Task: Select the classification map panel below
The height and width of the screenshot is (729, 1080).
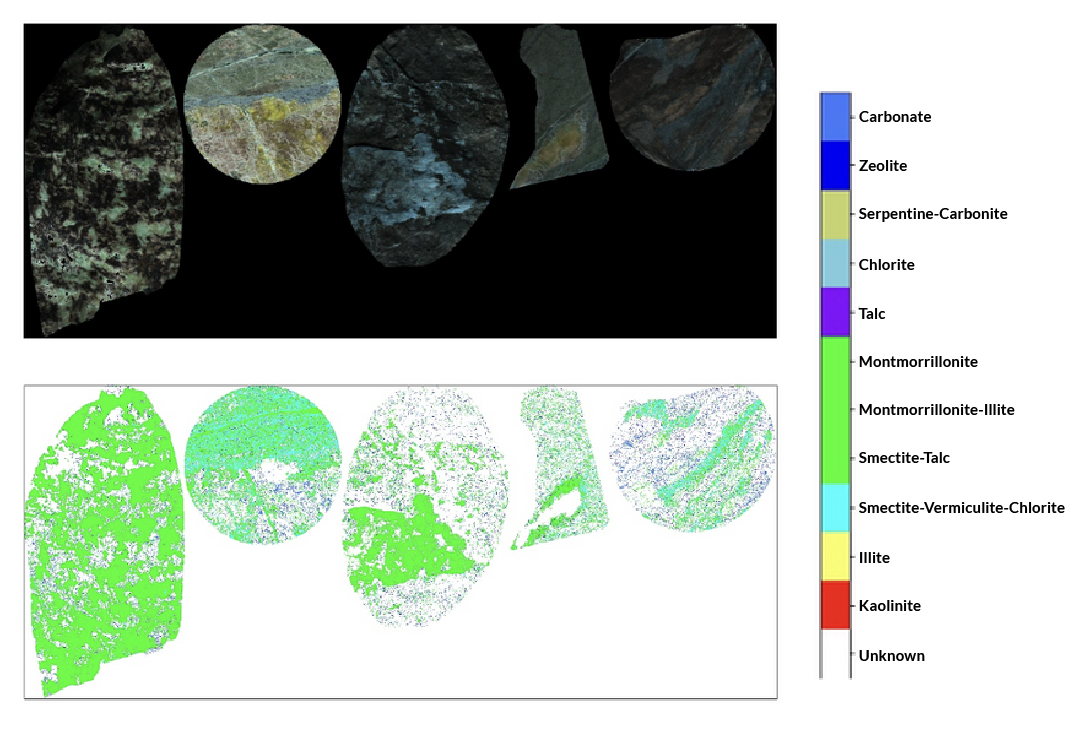Action: pyautogui.click(x=400, y=540)
